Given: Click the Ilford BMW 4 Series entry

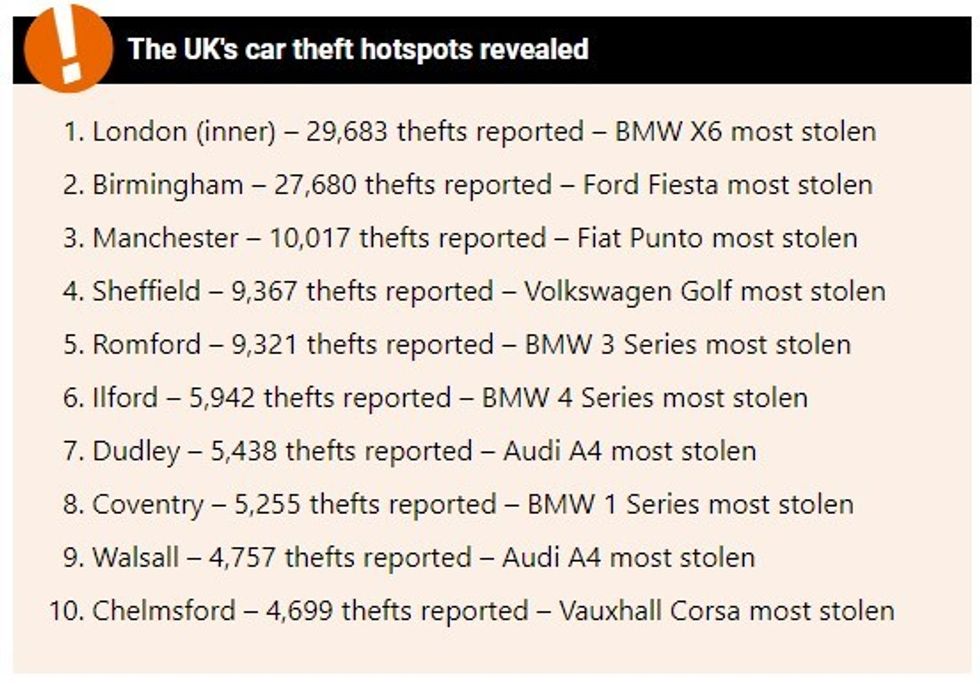Looking at the screenshot, I should click(435, 397).
